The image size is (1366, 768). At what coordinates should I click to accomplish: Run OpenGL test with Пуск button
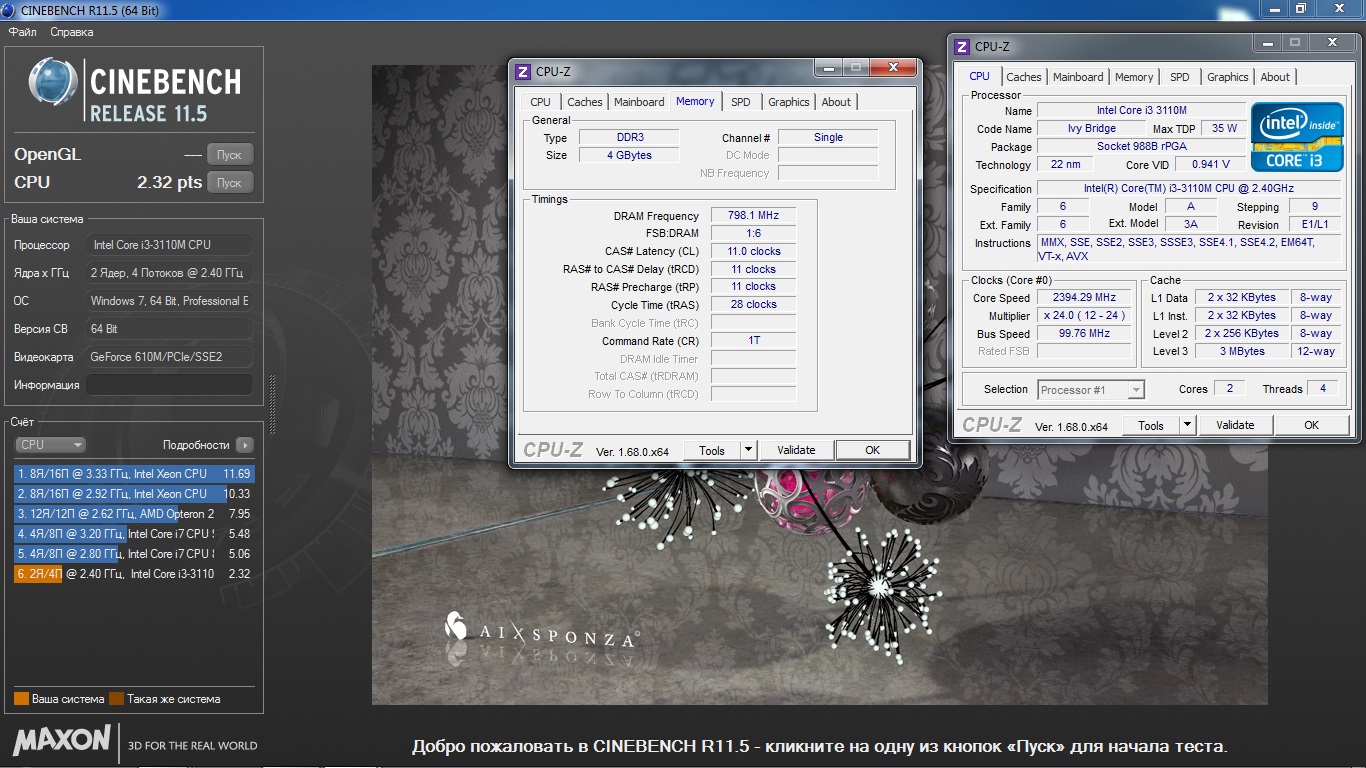pyautogui.click(x=230, y=155)
